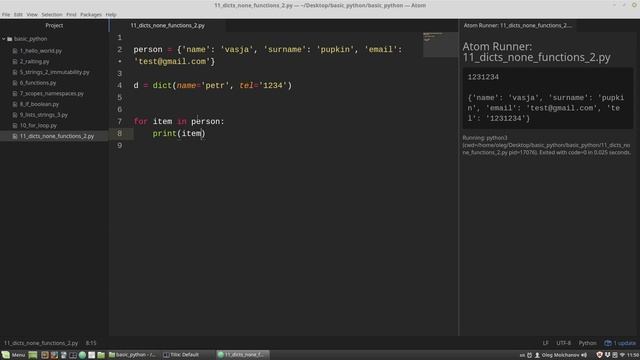The image size is (640, 360).
Task: Open the File menu
Action: point(6,14)
